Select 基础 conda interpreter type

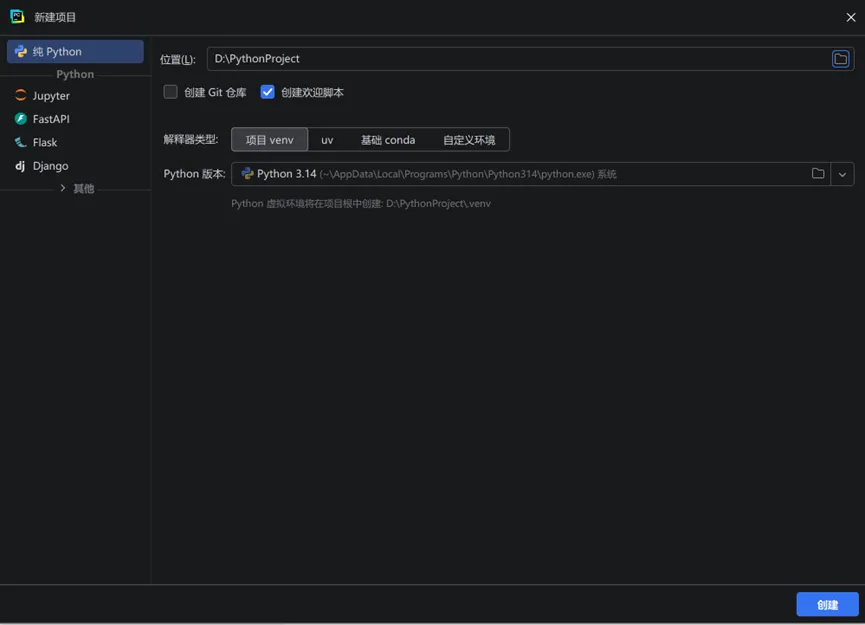point(388,140)
